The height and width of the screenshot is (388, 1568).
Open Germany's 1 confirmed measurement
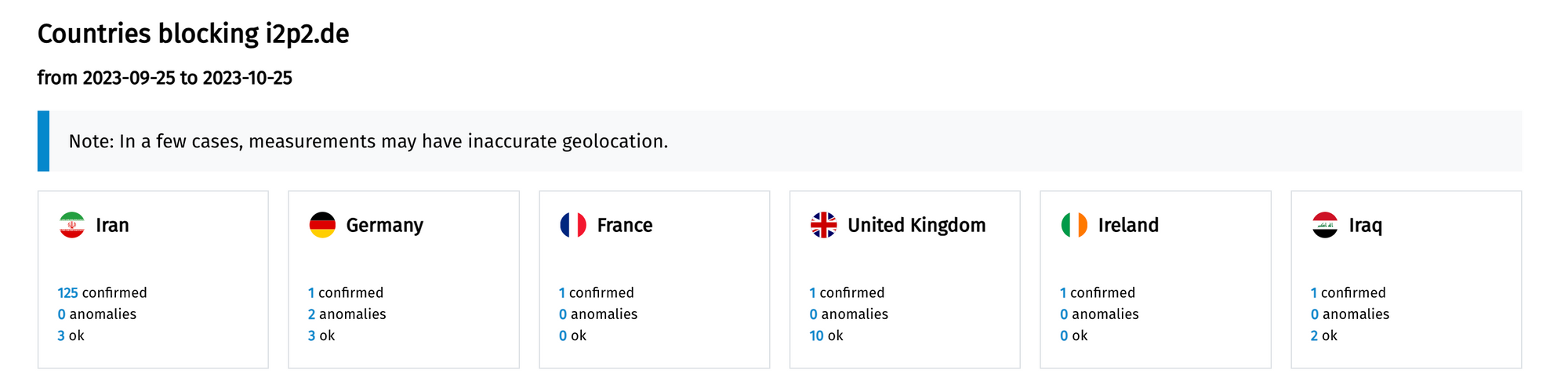coord(311,292)
